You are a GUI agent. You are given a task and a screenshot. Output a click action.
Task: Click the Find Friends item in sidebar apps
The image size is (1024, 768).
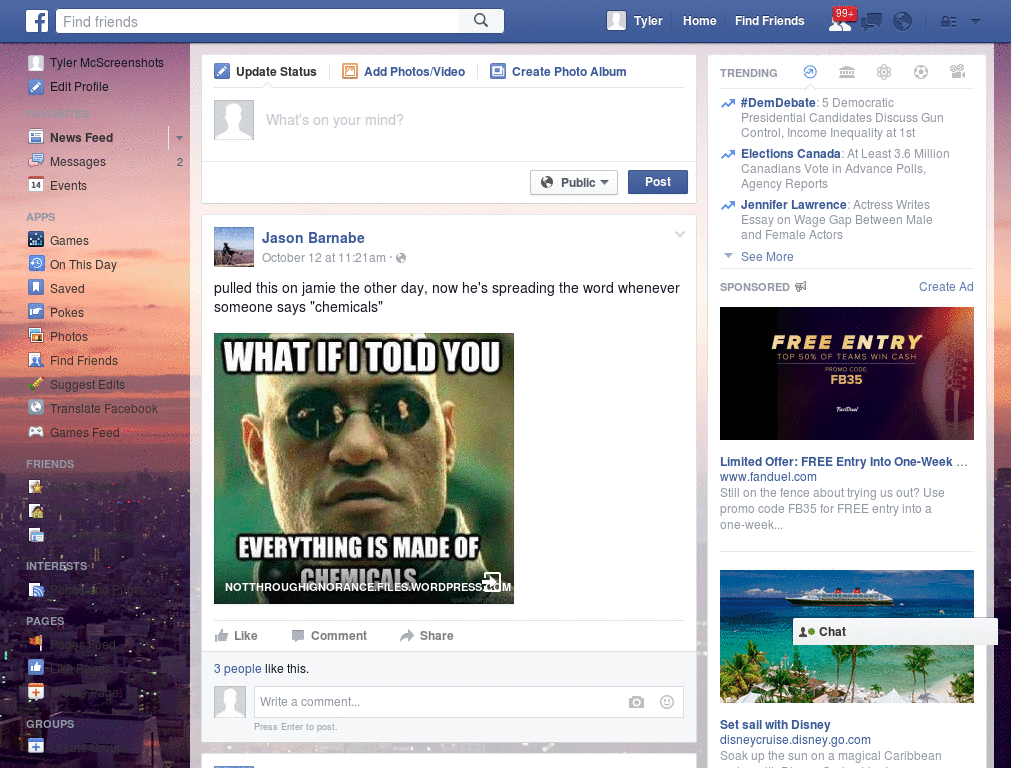coord(84,360)
